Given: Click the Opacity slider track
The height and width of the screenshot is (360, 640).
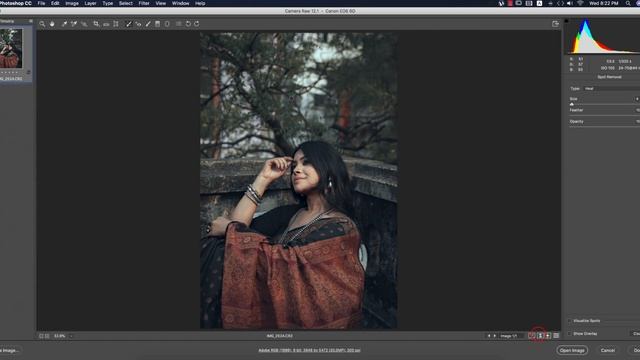Looking at the screenshot, I should tap(604, 127).
